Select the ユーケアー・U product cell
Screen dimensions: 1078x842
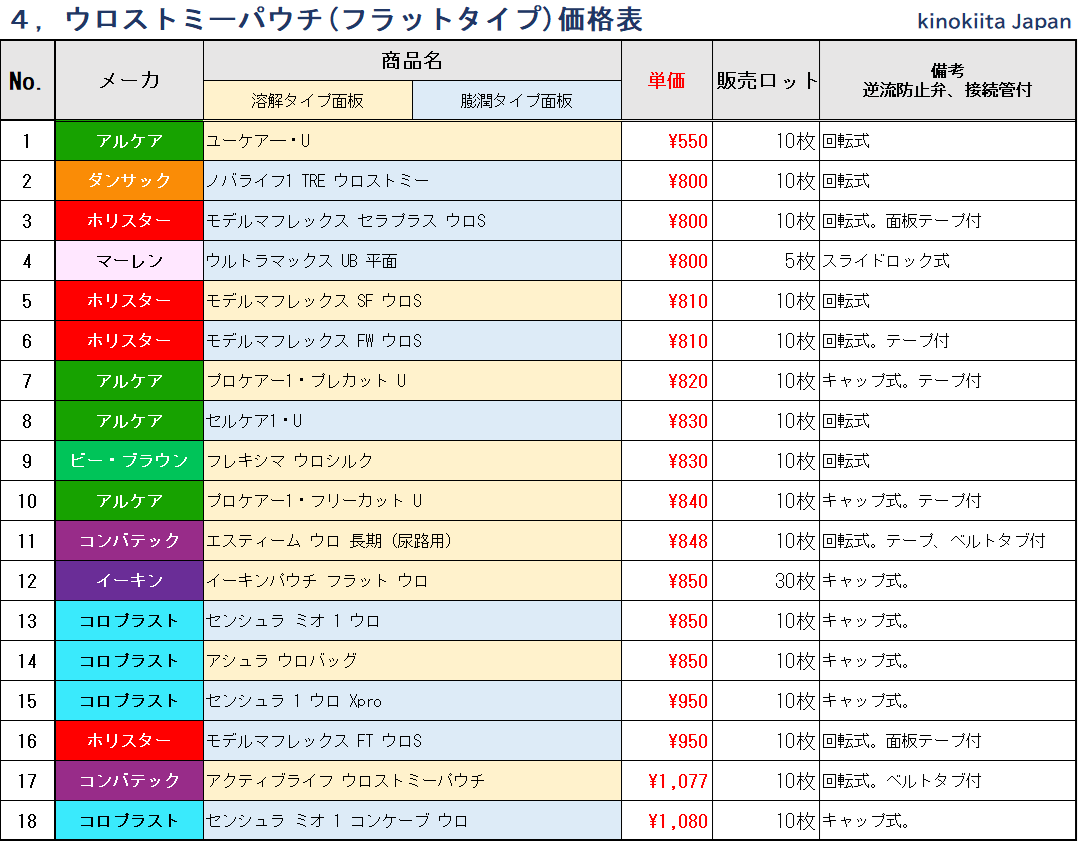click(412, 141)
